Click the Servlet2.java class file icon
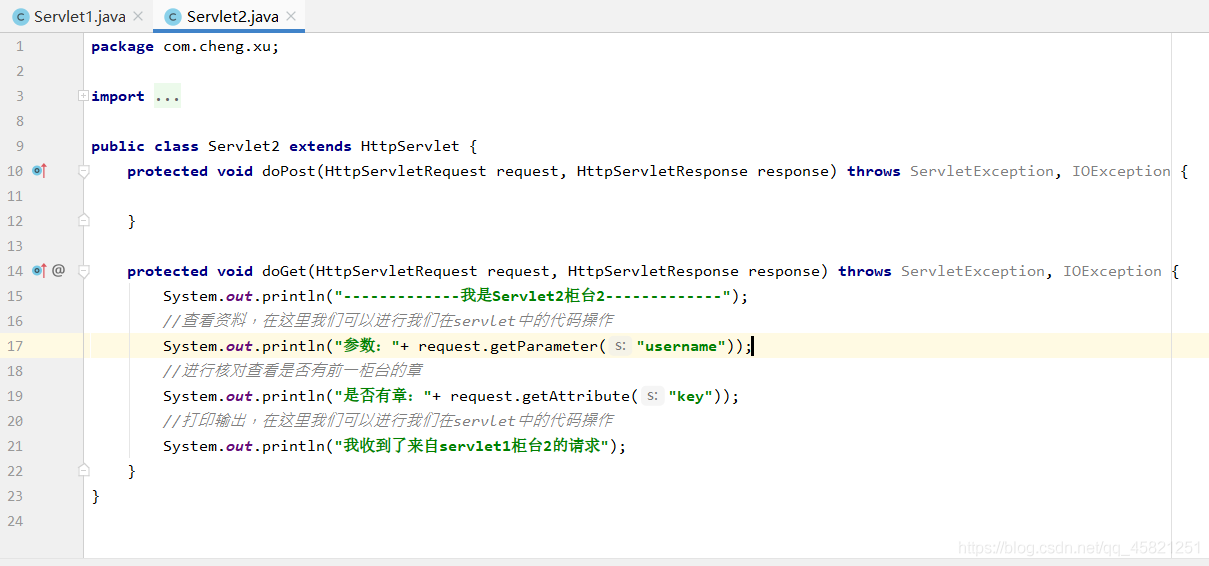Image resolution: width=1209 pixels, height=566 pixels. [x=173, y=17]
